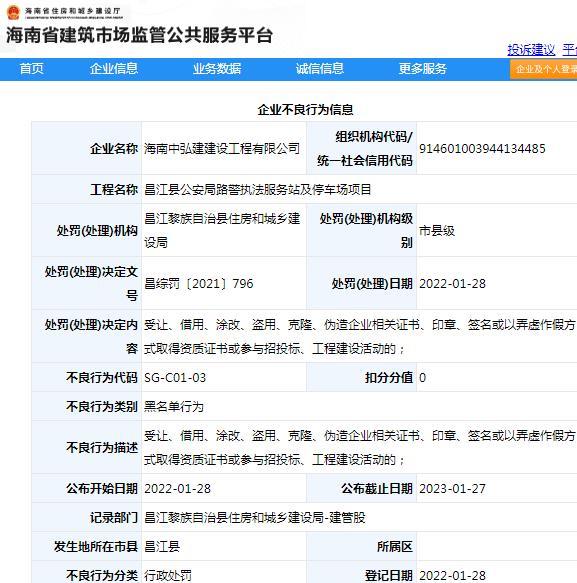Open the 企业信息 menu item
Screen dimensions: 577x583
tap(114, 68)
